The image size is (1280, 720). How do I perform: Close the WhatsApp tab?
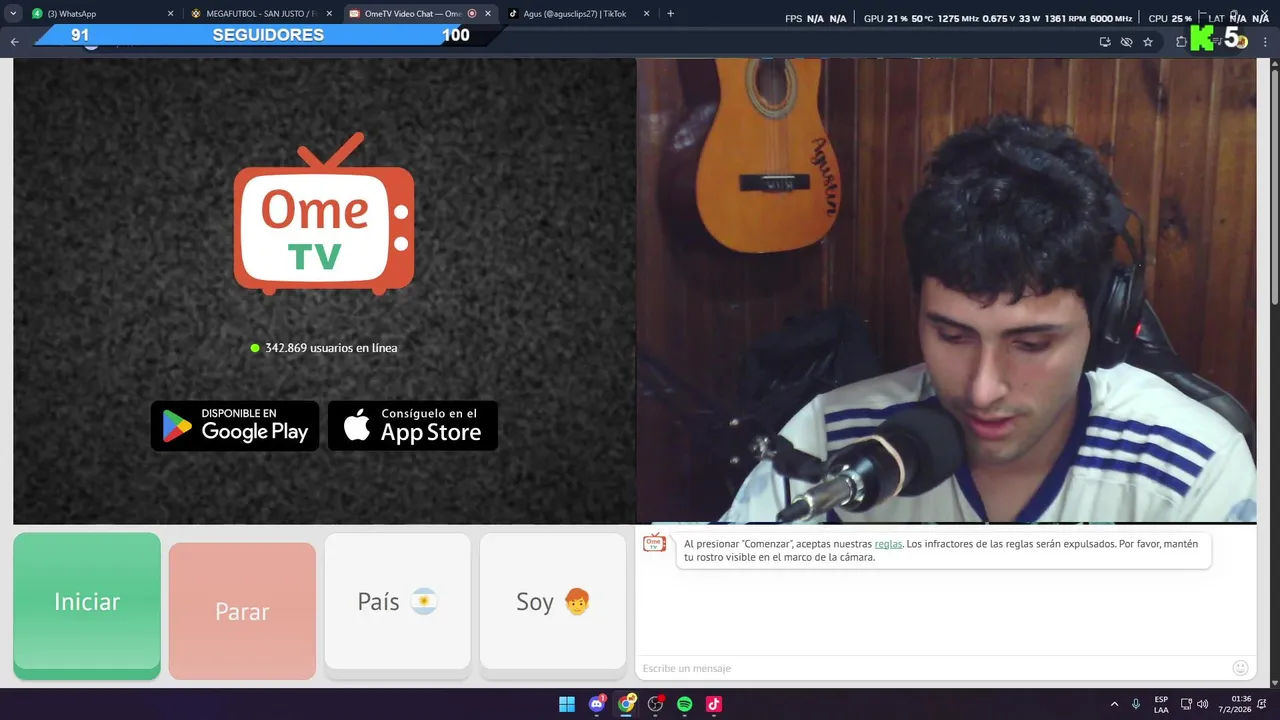(170, 14)
